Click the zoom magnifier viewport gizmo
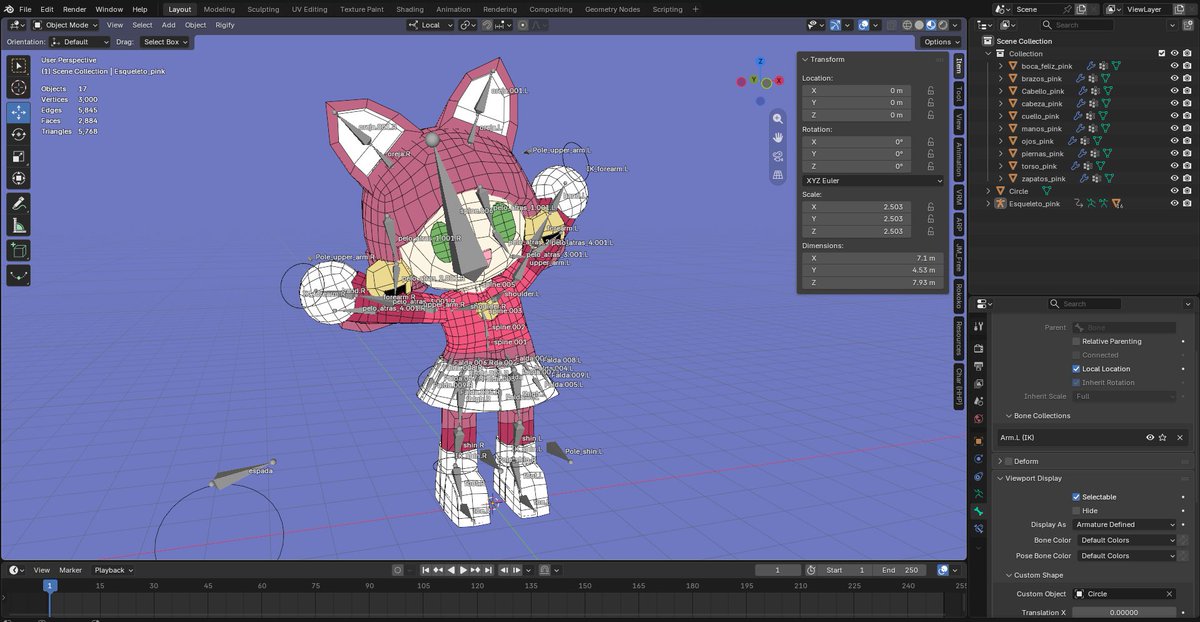The height and width of the screenshot is (622, 1200). click(778, 118)
